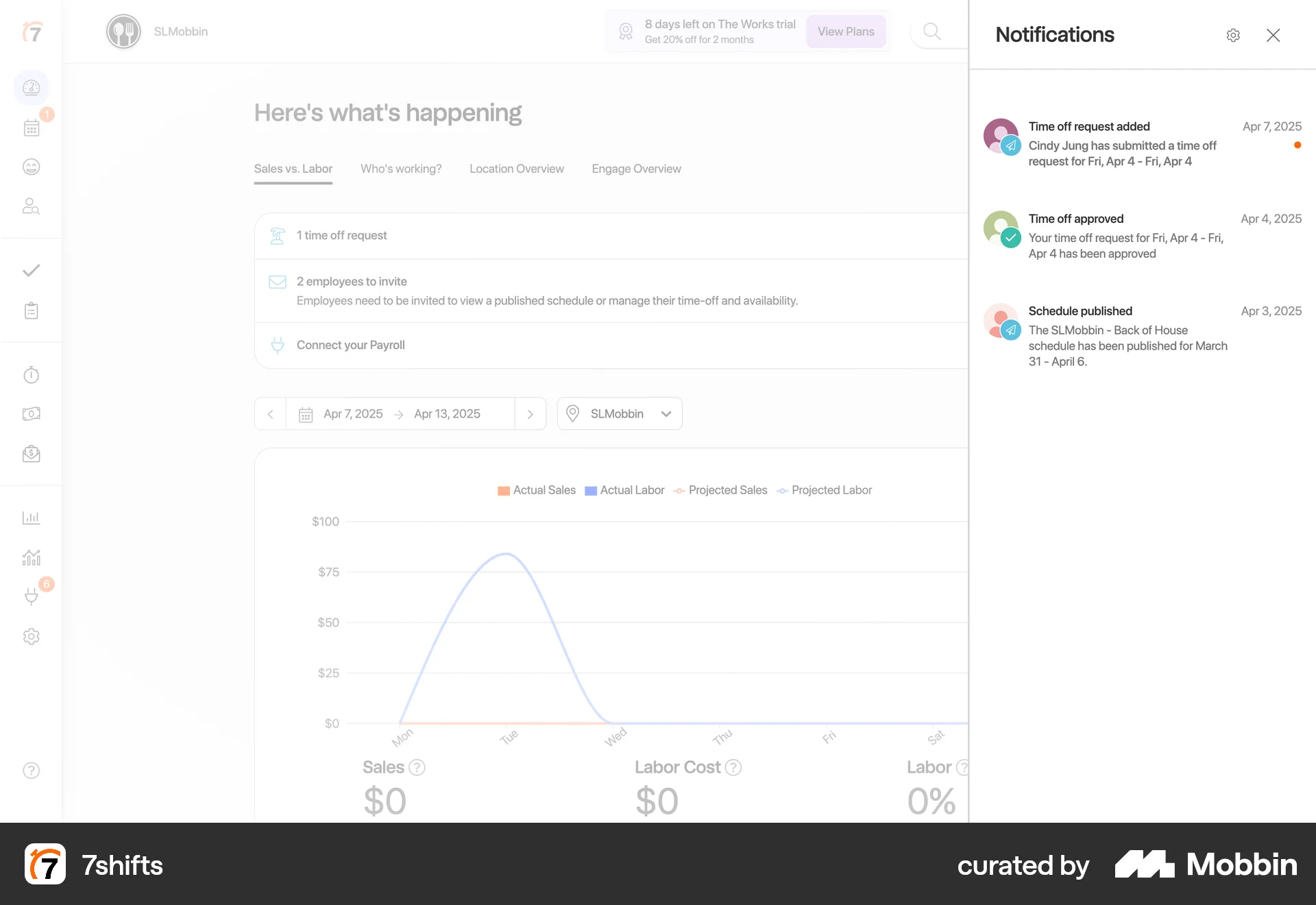Open the Connect your Payroll link
The image size is (1316, 905).
point(350,345)
